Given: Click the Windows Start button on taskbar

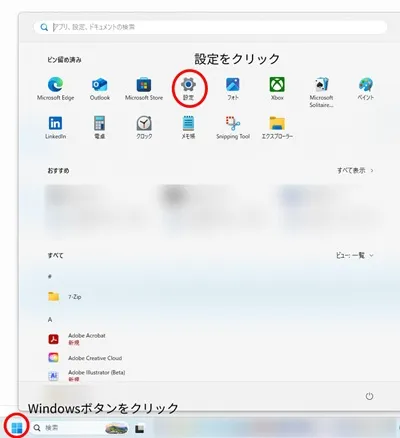Looking at the screenshot, I should point(17,428).
